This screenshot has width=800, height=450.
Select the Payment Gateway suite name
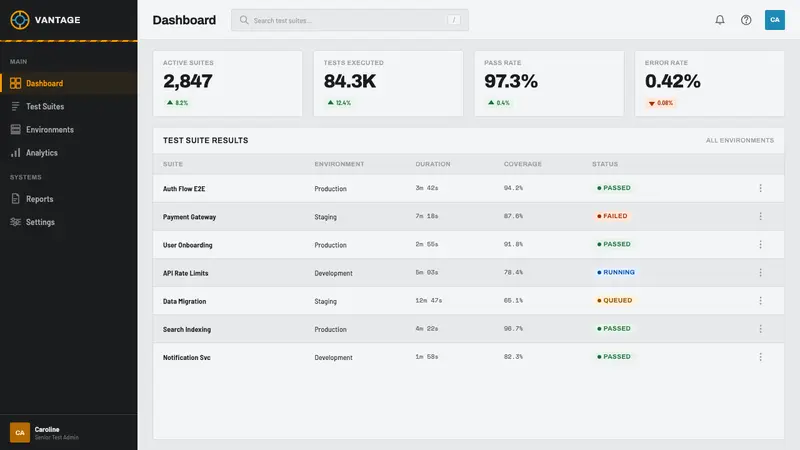click(x=189, y=217)
